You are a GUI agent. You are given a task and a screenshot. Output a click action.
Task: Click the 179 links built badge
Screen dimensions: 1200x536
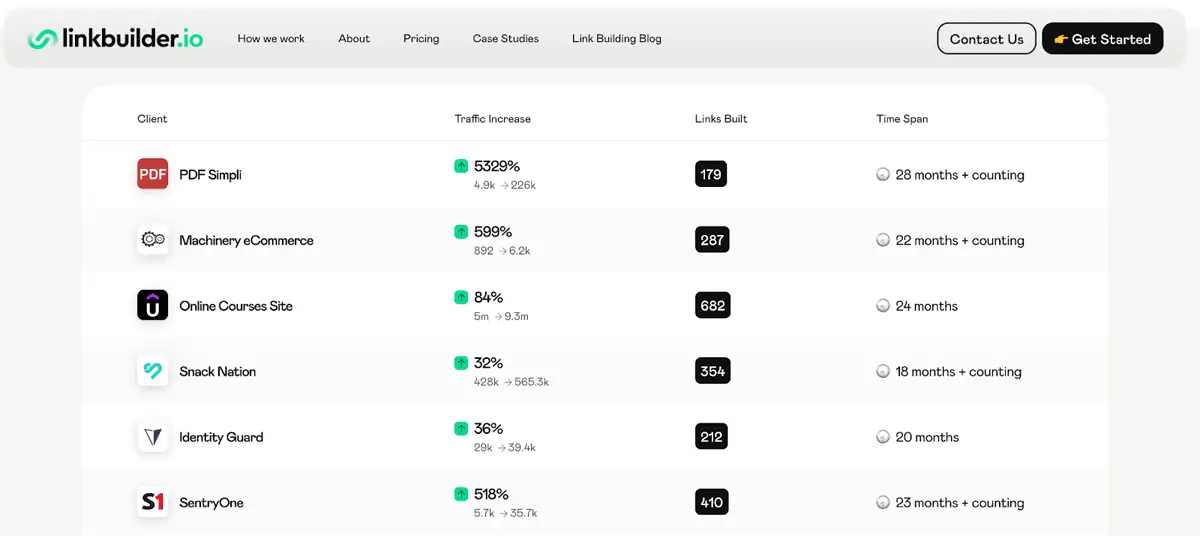[x=711, y=174]
